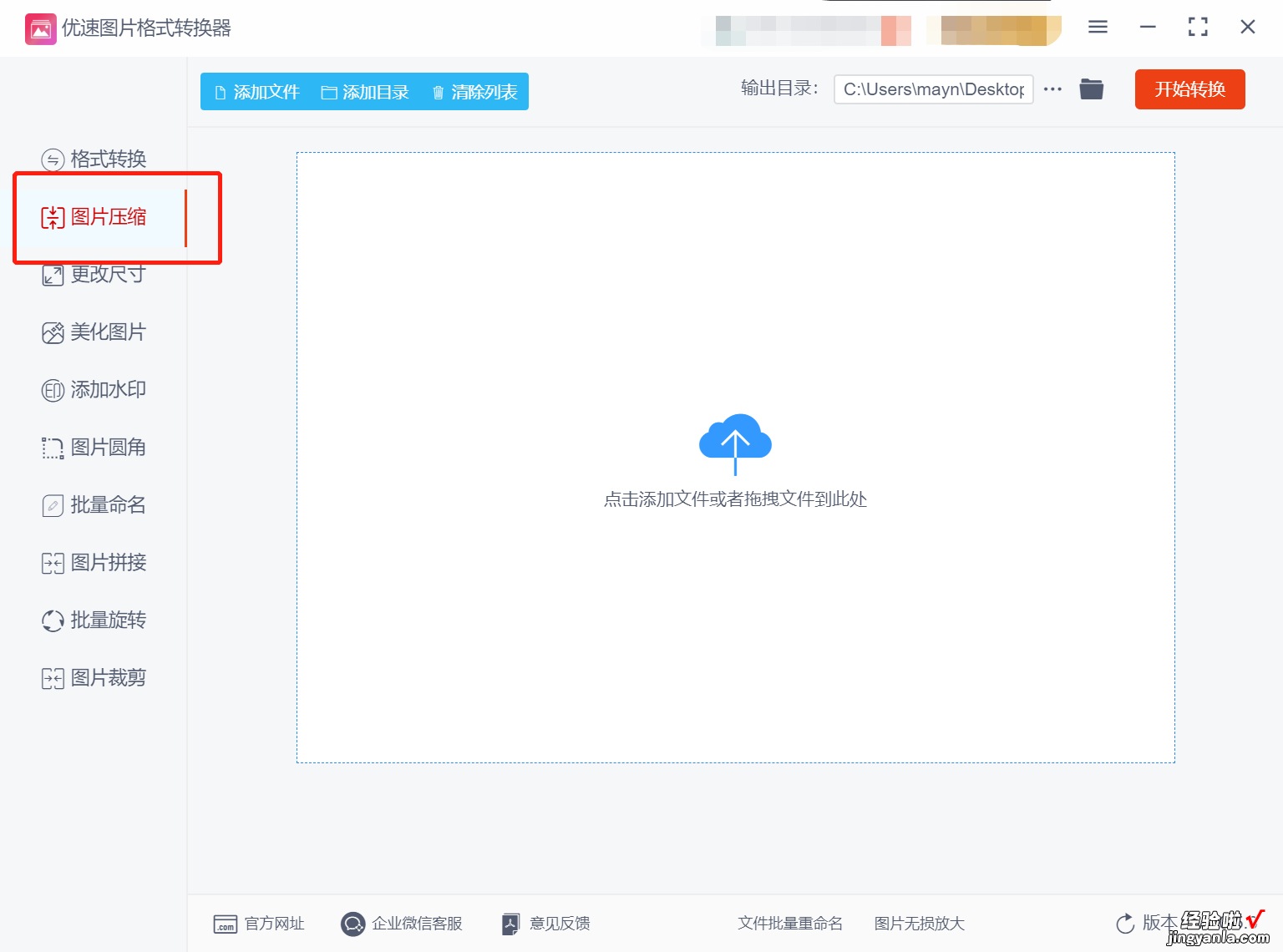
Task: Click the 美化图片 beautify icon
Action: (53, 333)
